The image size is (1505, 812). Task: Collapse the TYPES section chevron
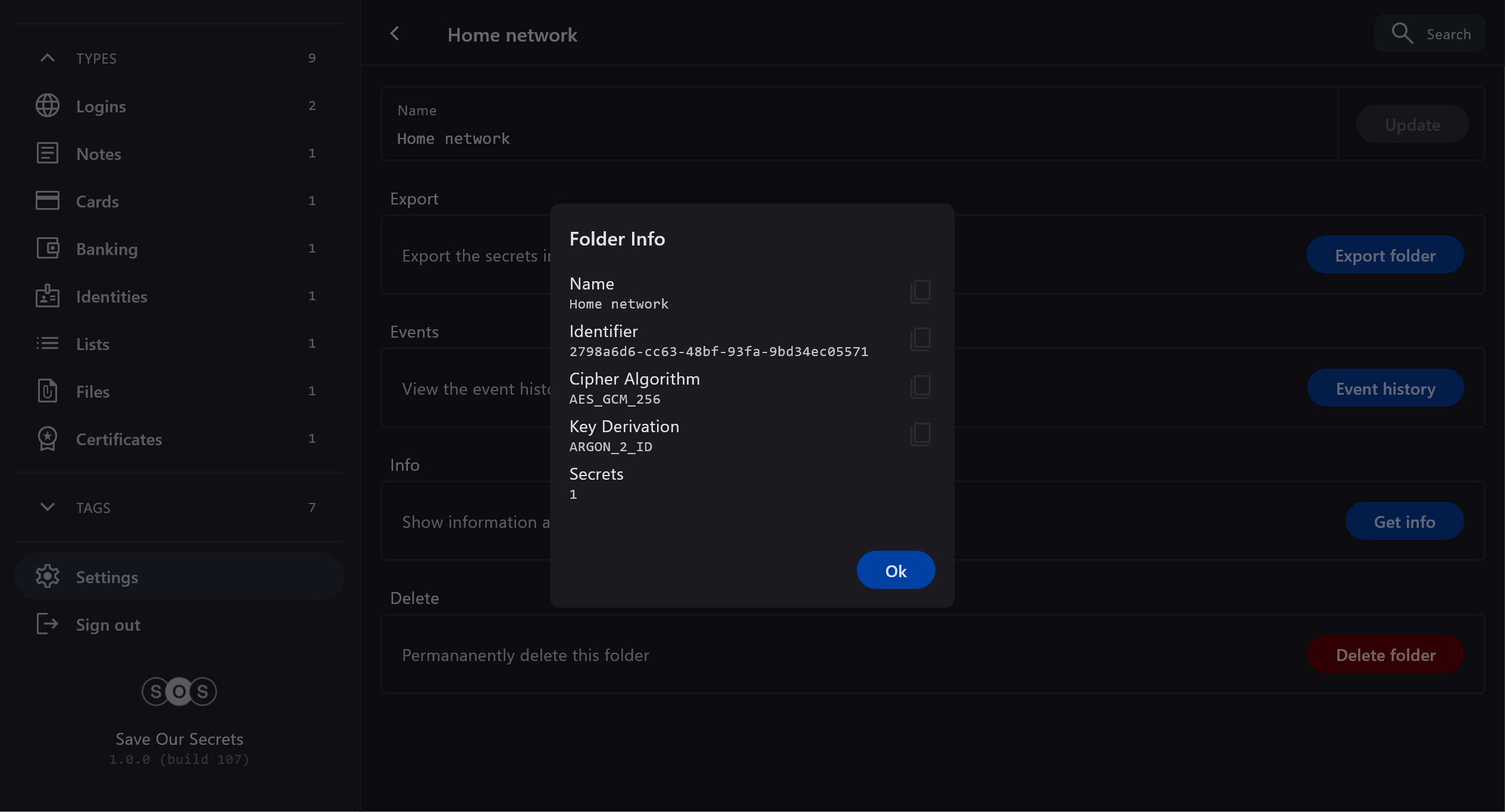click(48, 58)
